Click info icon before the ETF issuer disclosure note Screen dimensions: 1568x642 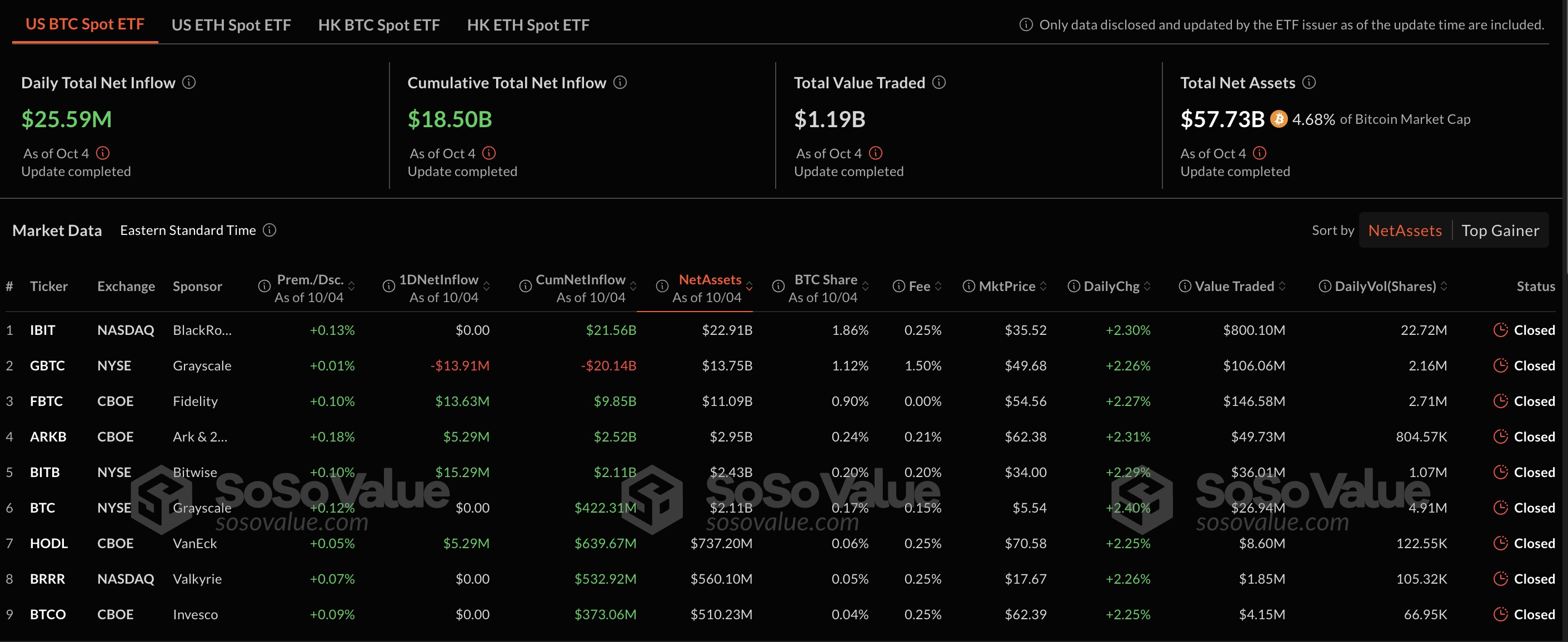pos(1026,24)
